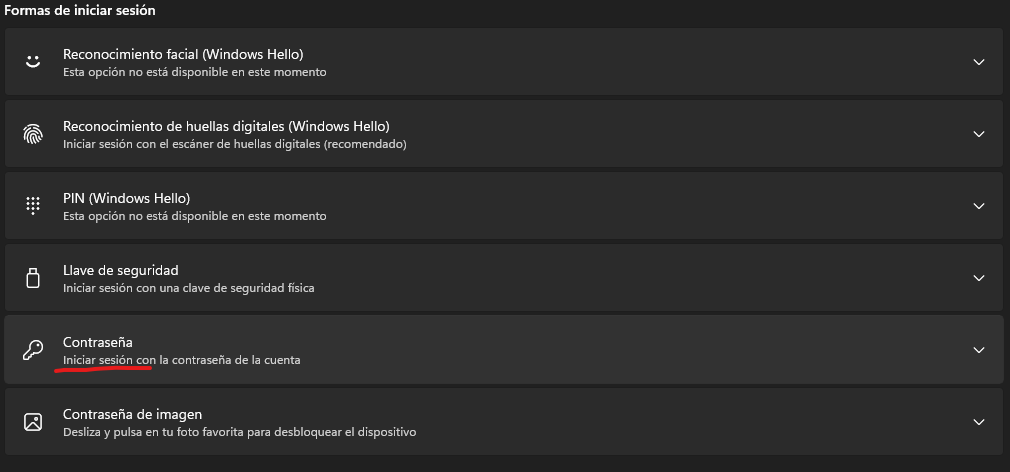Open the Llave de seguridad option title
This screenshot has height=472, width=1010.
click(x=120, y=270)
